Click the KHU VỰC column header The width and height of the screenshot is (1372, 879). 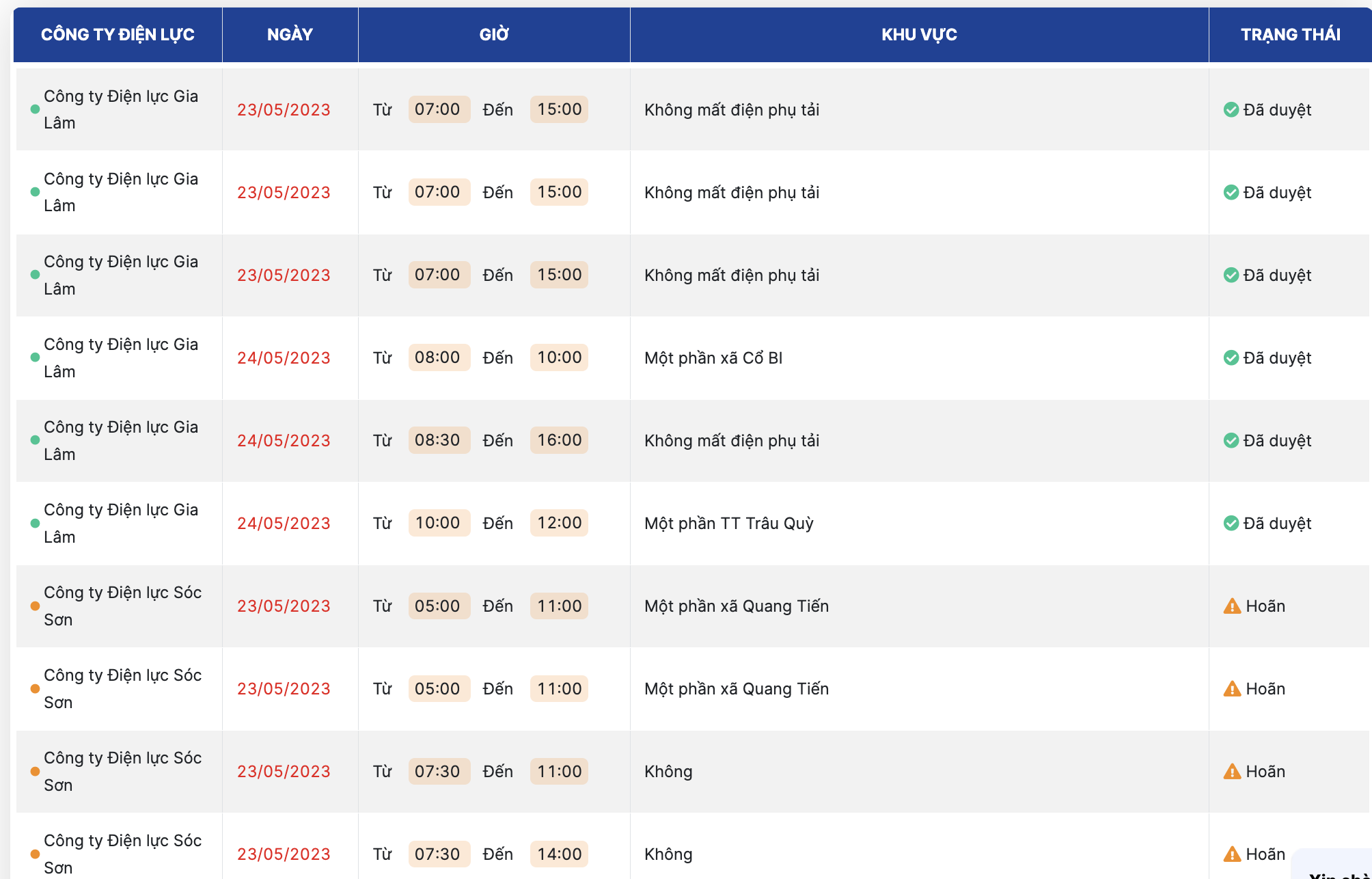pyautogui.click(x=919, y=34)
